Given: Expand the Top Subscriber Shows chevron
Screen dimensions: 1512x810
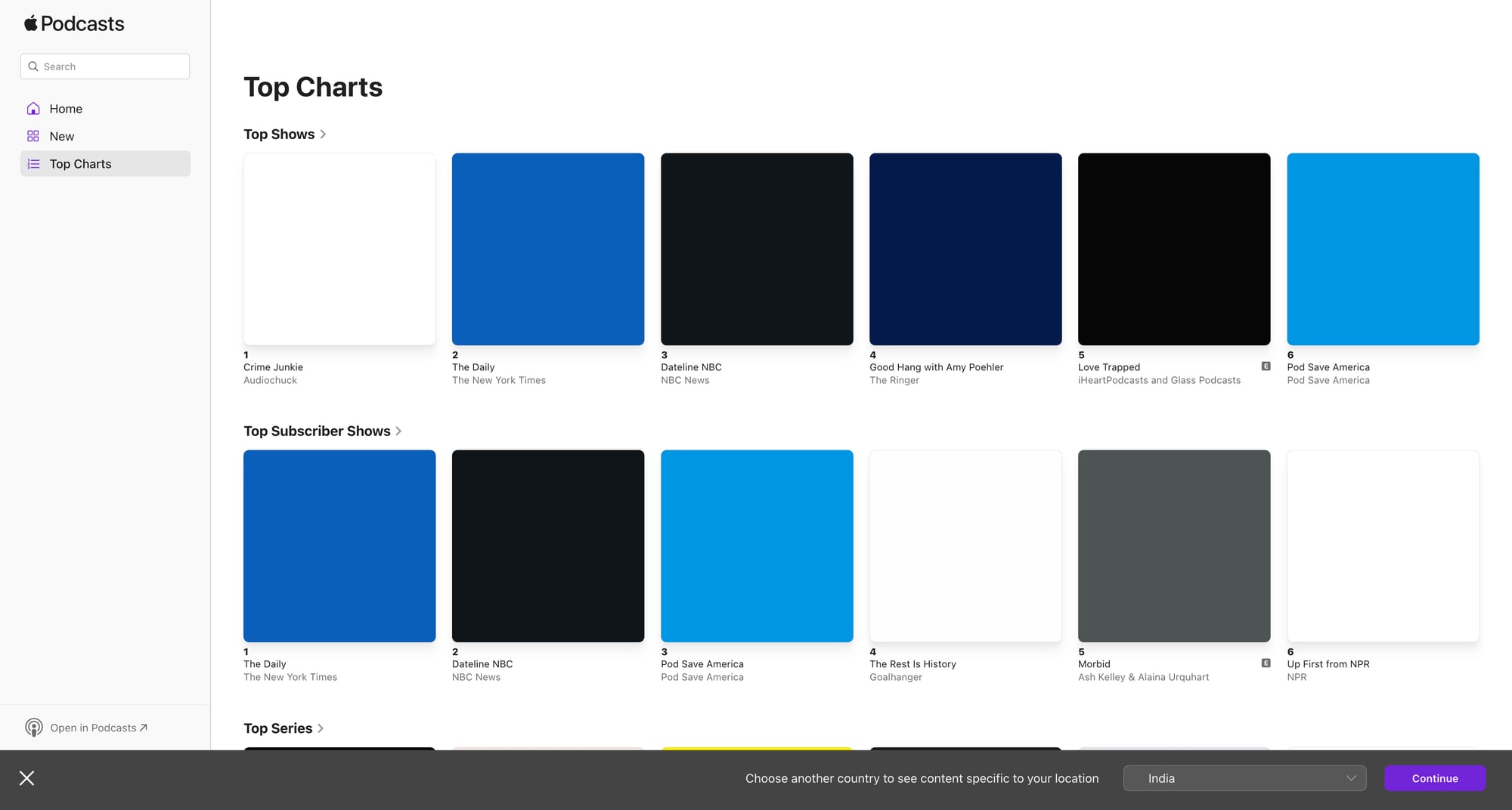Looking at the screenshot, I should pyautogui.click(x=398, y=431).
